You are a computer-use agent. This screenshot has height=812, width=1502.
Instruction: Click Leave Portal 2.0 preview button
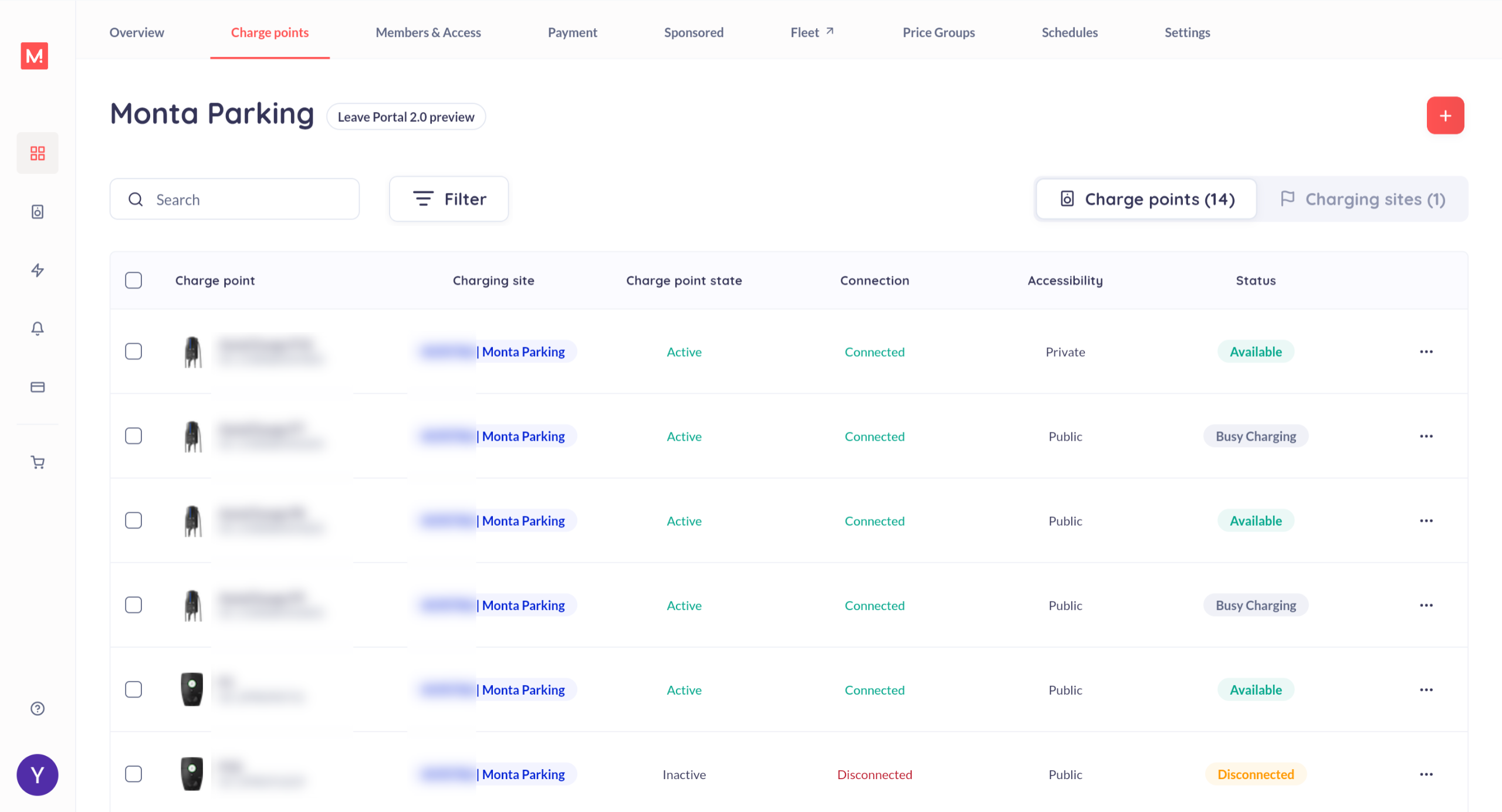pyautogui.click(x=405, y=117)
